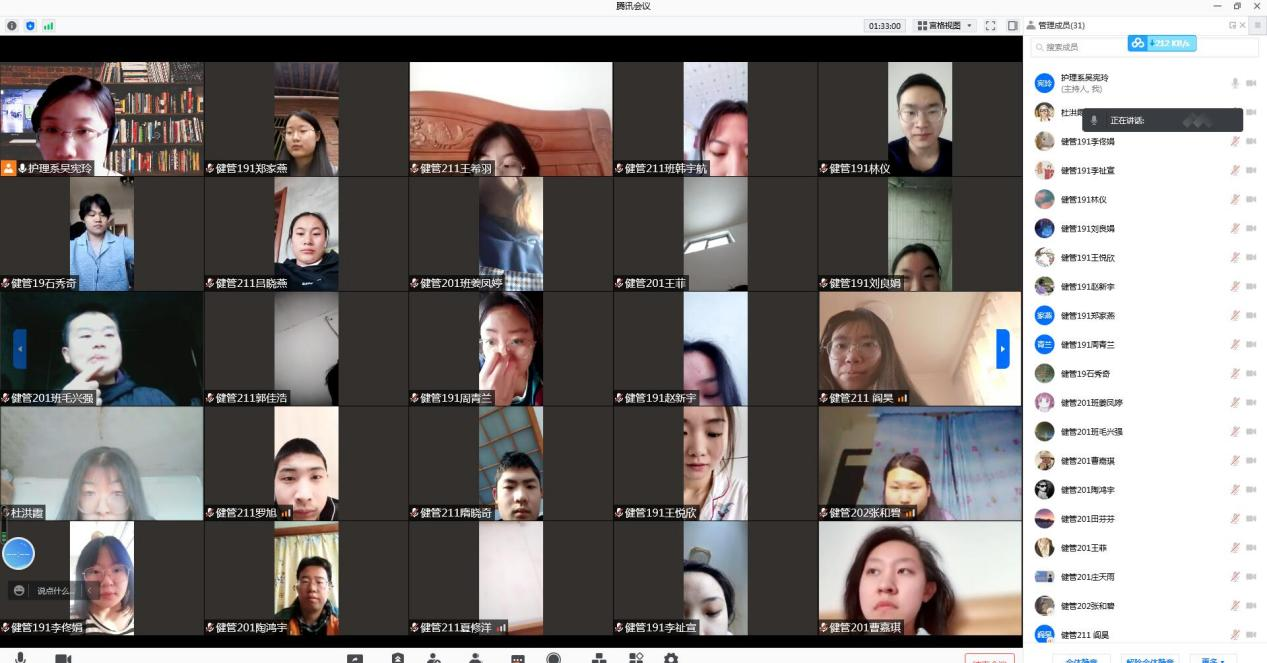Enter full screen mode
The width and height of the screenshot is (1267, 663).
click(990, 25)
